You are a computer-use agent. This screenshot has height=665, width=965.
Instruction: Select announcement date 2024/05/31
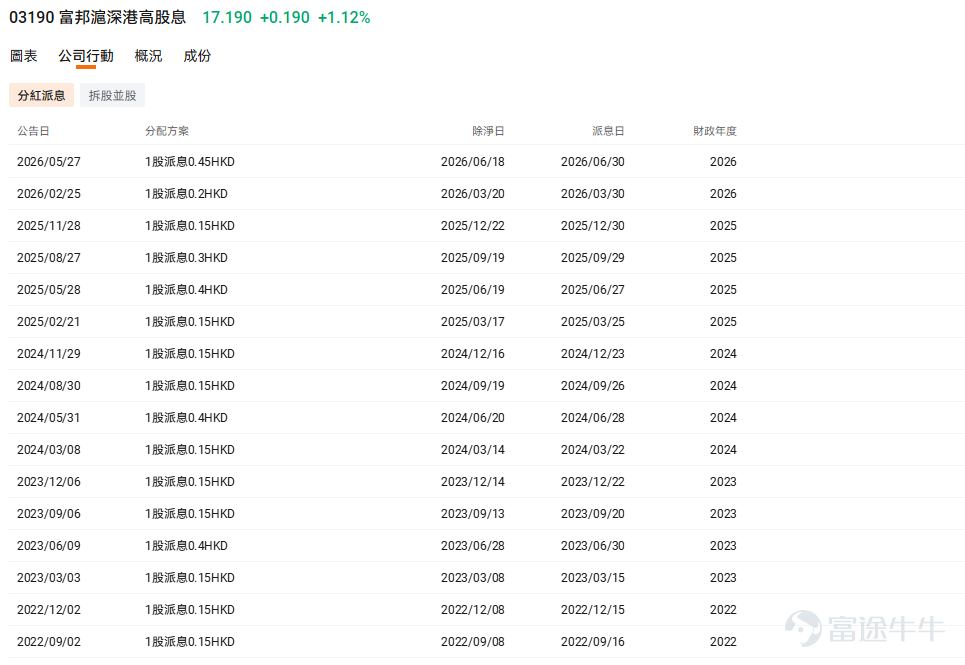(49, 418)
